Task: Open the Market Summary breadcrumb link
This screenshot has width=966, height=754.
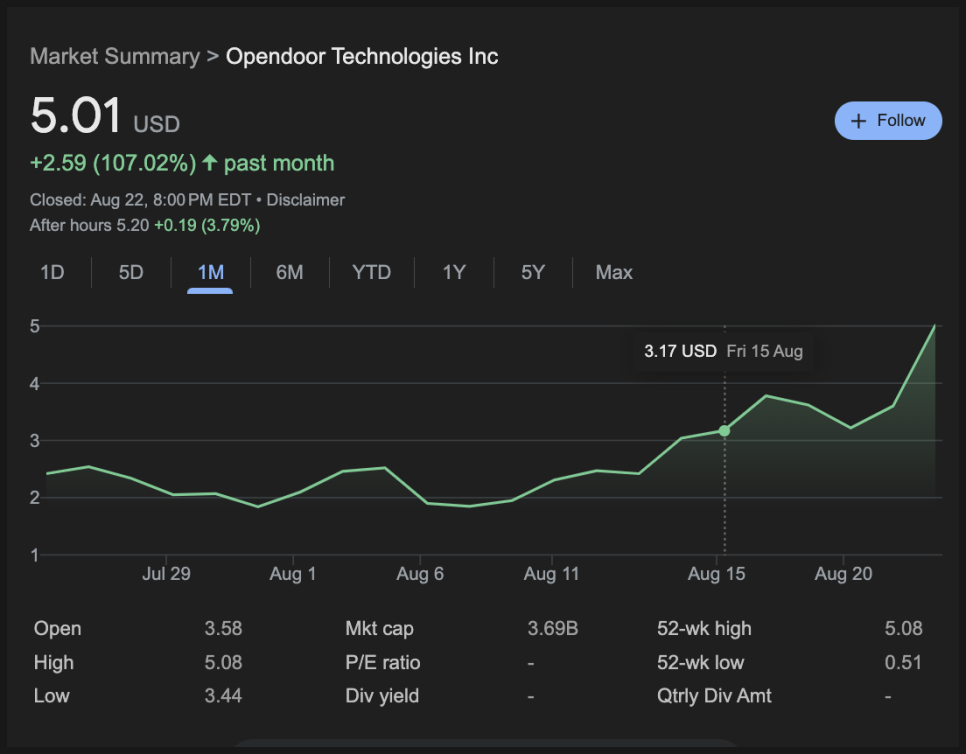Action: coord(115,57)
